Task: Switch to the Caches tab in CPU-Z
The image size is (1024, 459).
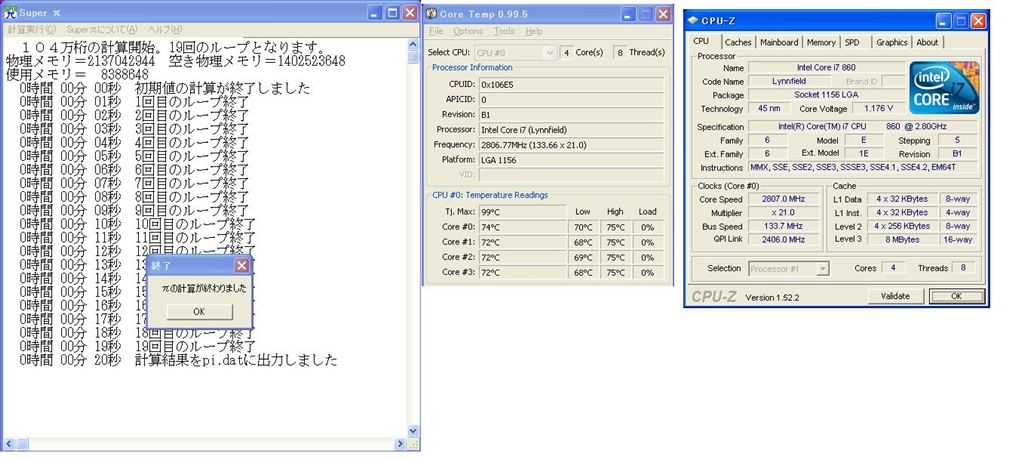Action: (738, 42)
